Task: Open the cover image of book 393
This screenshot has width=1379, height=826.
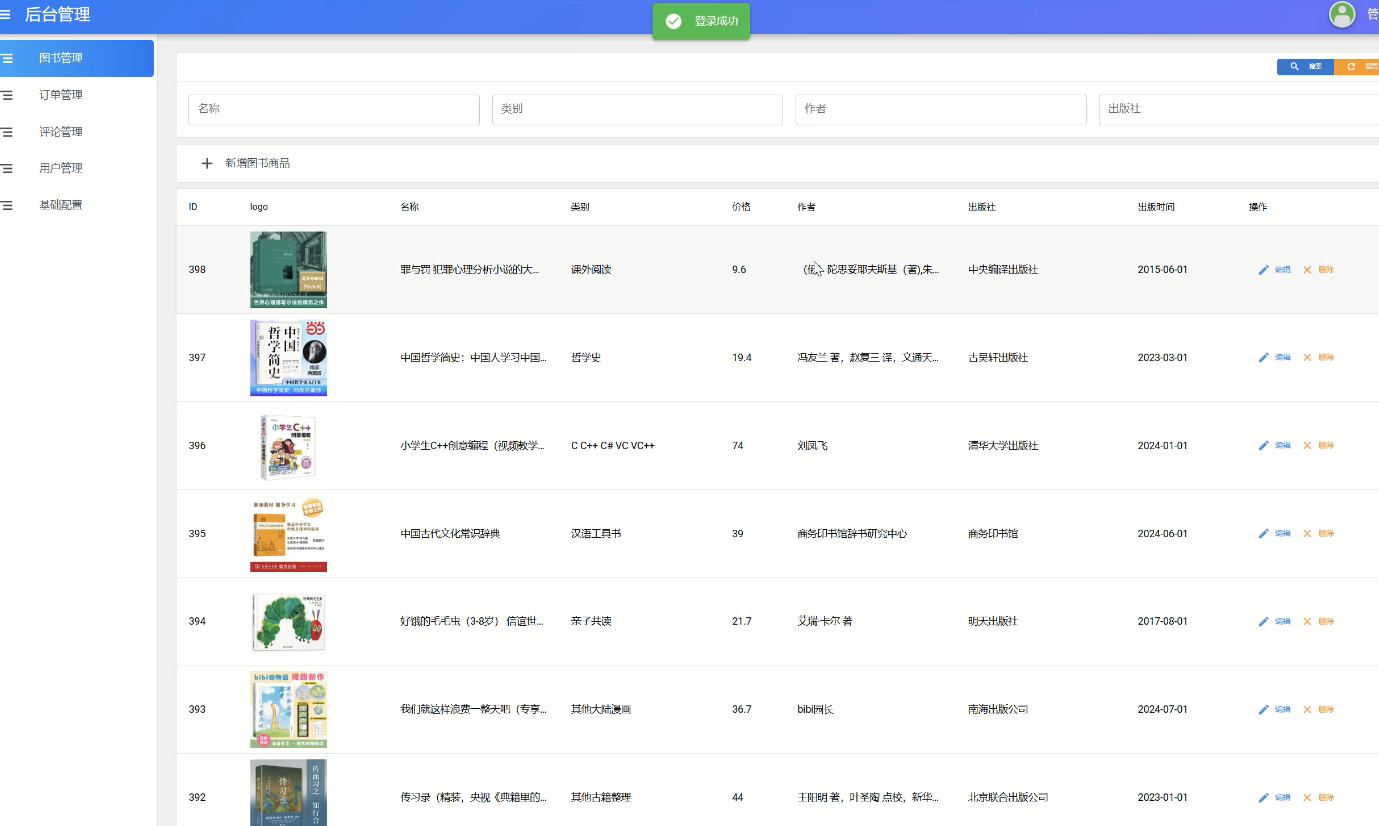Action: coord(288,710)
